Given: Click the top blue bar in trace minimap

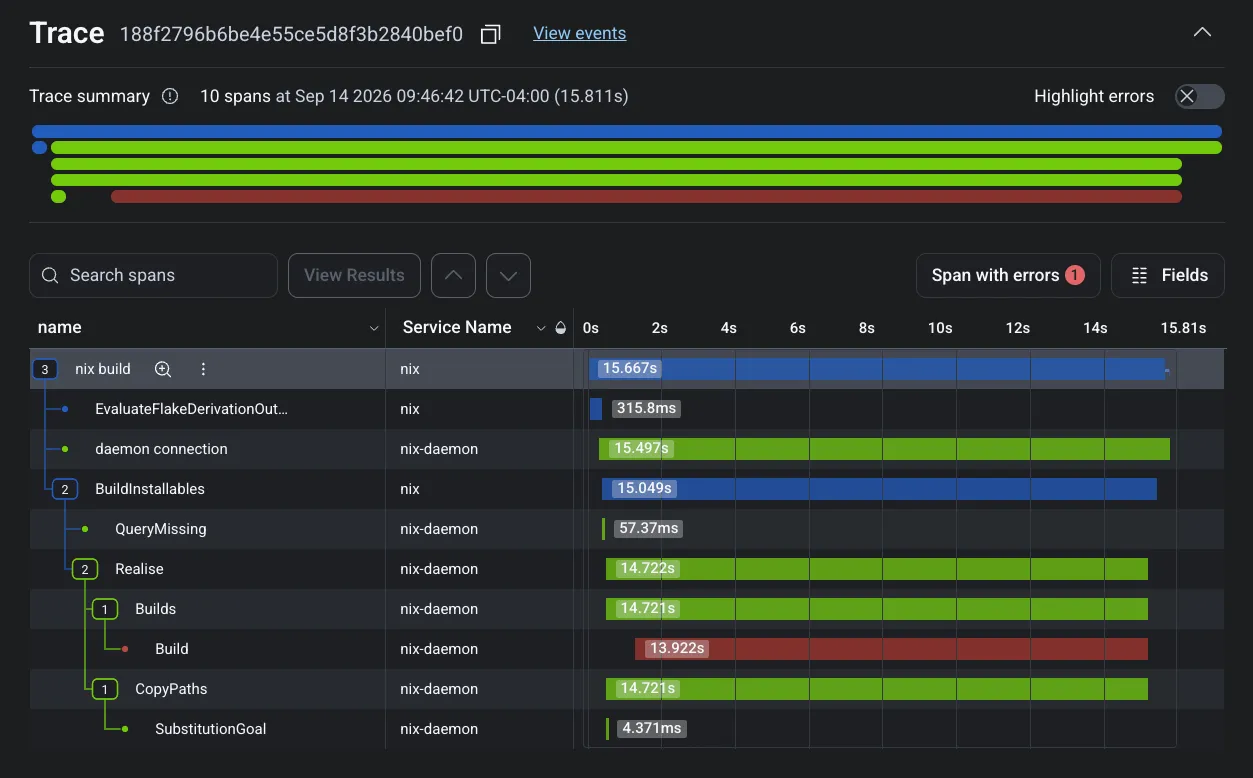Looking at the screenshot, I should [x=627, y=131].
